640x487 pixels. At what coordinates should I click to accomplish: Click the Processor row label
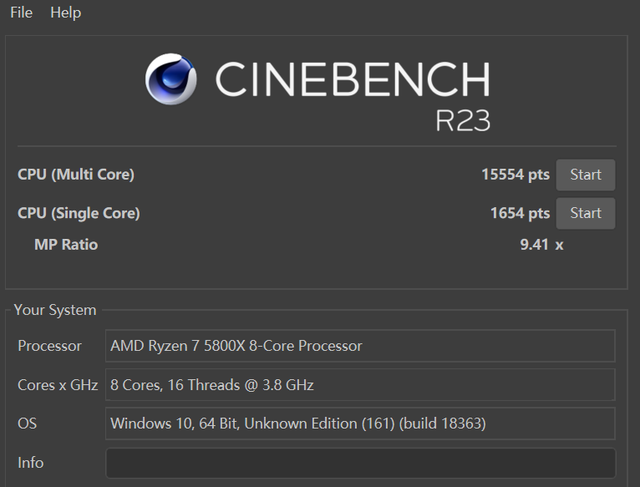(50, 346)
